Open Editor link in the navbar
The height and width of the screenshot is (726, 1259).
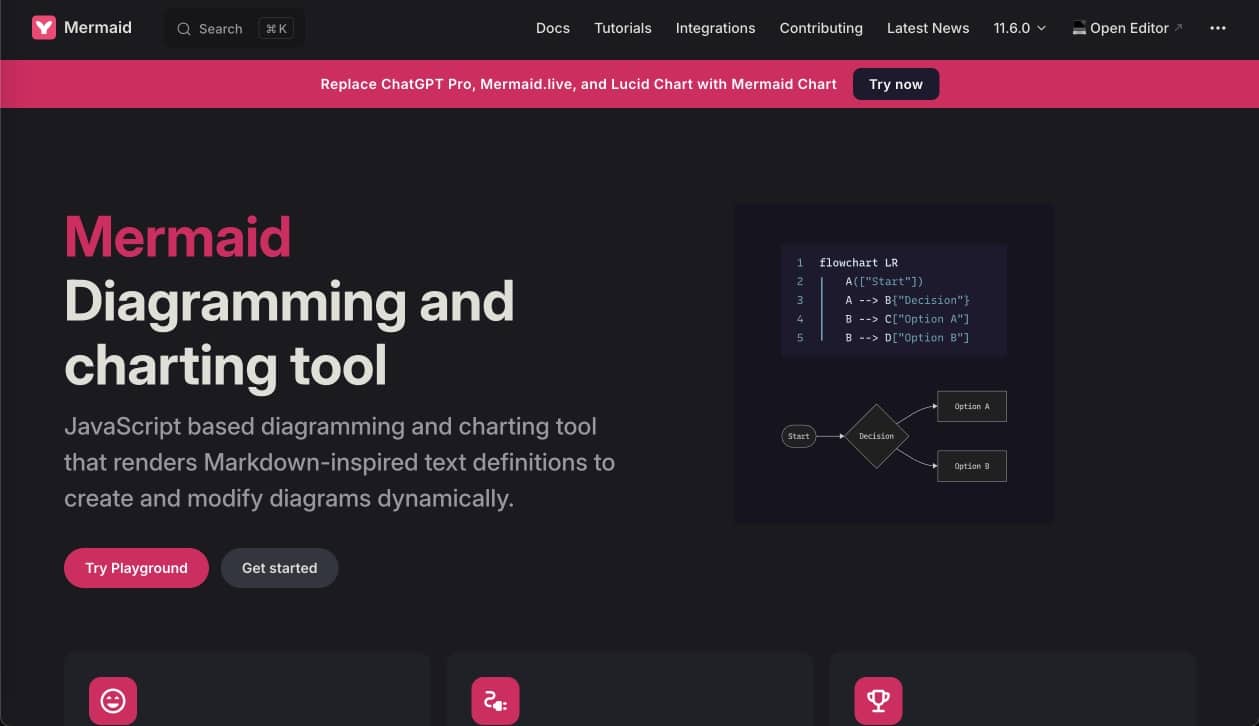pos(1128,28)
